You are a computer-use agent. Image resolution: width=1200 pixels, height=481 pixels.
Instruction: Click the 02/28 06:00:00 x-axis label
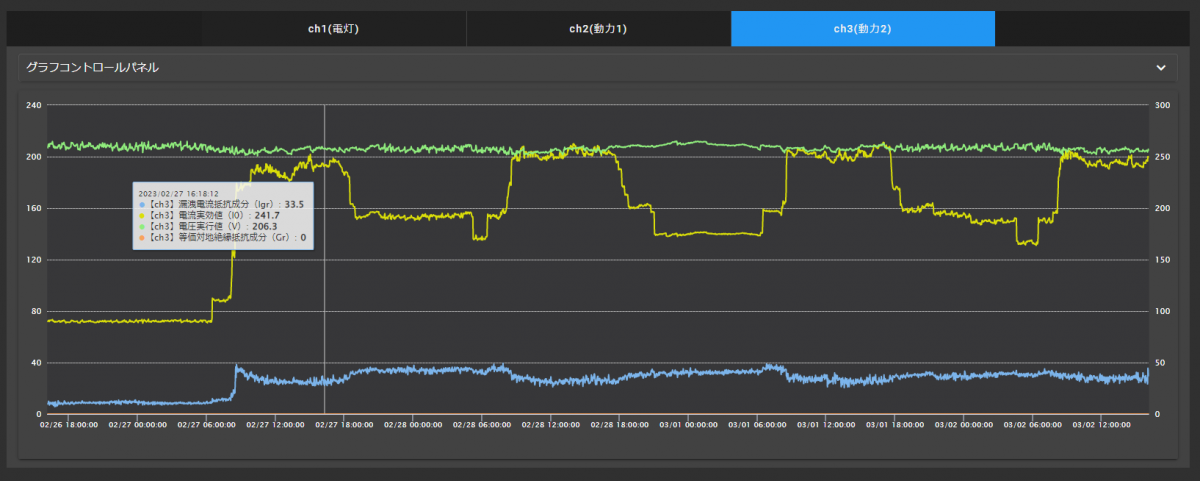[x=481, y=424]
